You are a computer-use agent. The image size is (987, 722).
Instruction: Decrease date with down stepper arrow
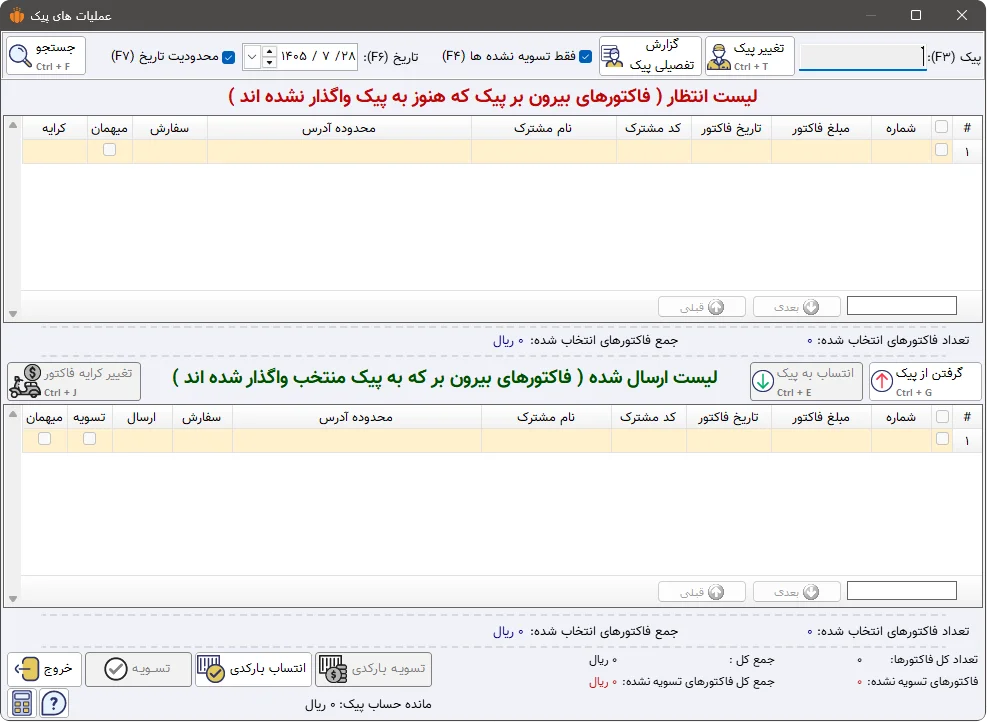click(x=269, y=62)
